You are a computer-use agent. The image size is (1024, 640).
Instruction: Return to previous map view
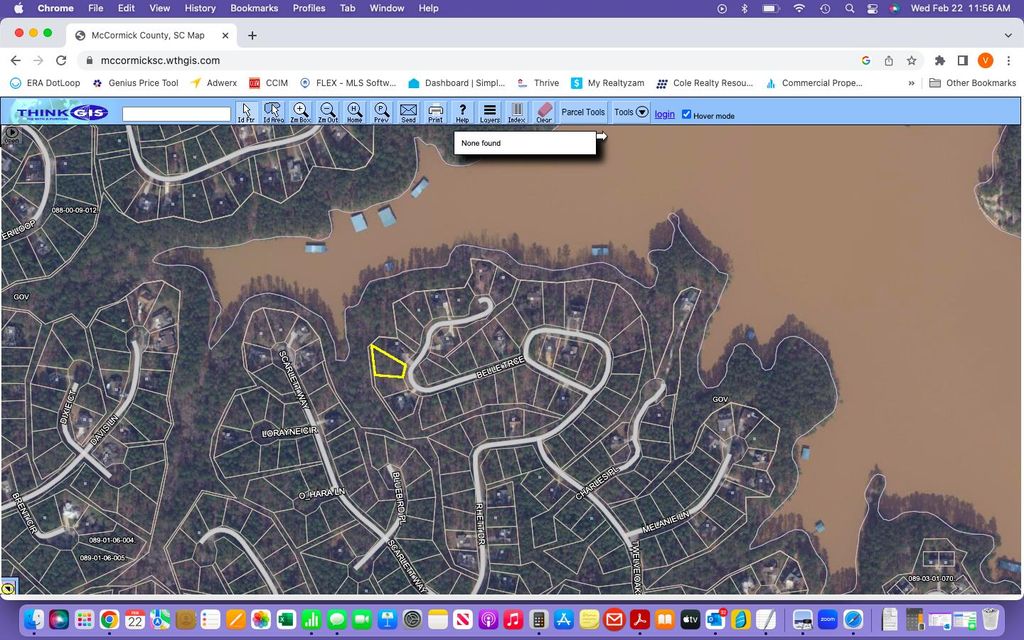click(381, 112)
